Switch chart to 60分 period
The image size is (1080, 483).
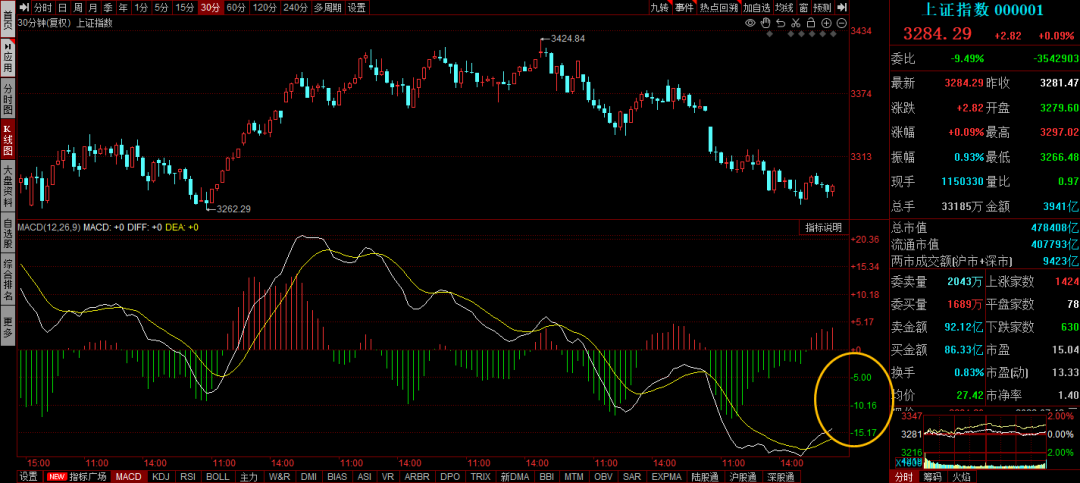coord(236,7)
